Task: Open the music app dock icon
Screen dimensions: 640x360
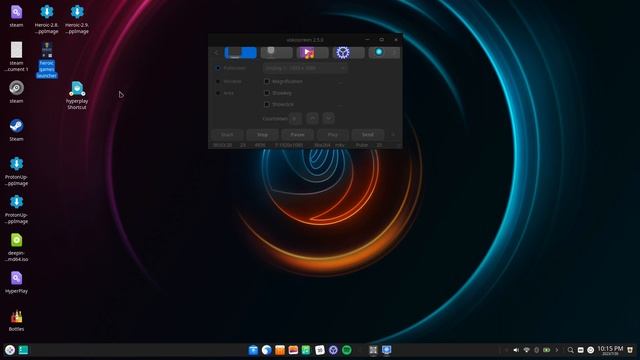Action: point(306,350)
